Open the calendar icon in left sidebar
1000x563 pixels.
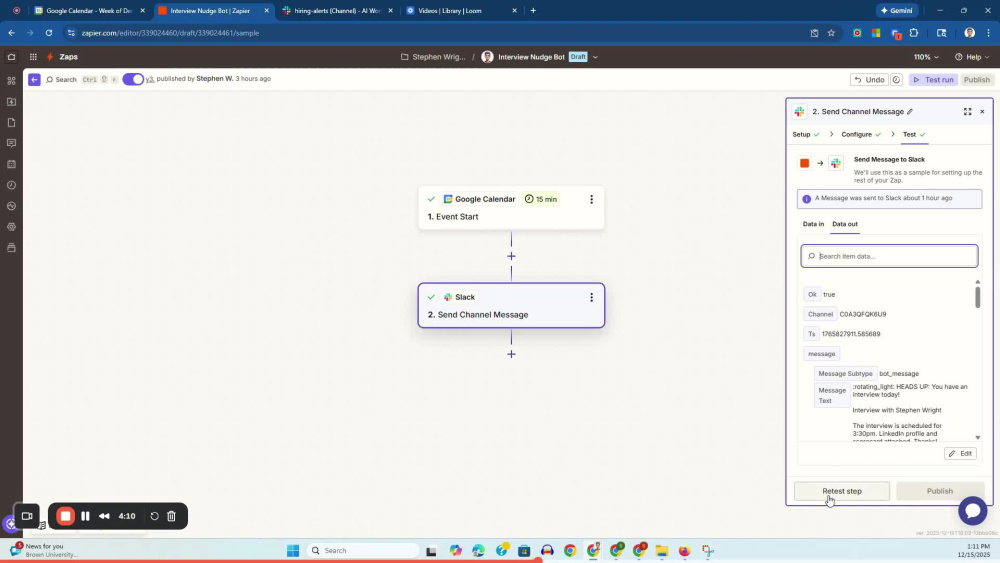tap(11, 165)
